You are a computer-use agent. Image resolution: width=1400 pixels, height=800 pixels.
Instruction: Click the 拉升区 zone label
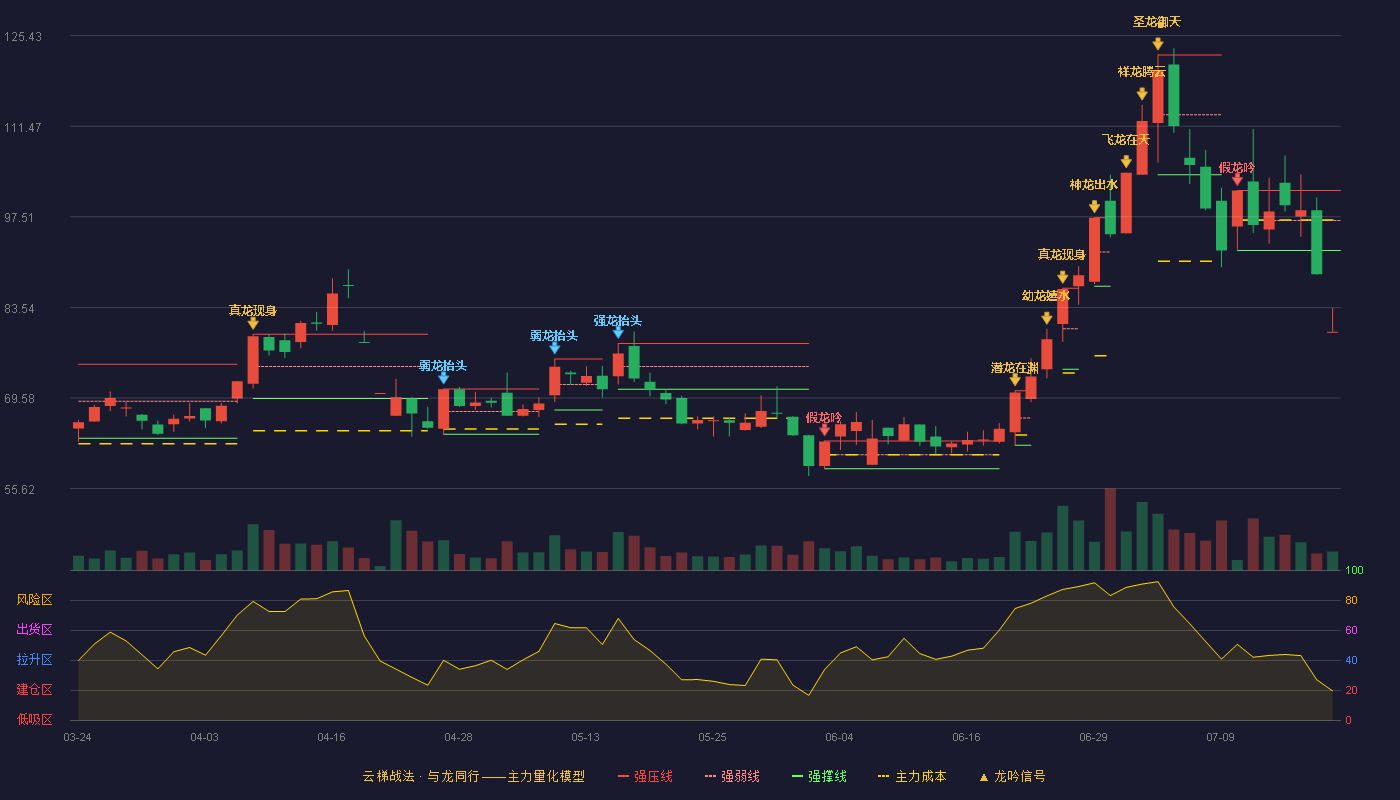tap(34, 660)
